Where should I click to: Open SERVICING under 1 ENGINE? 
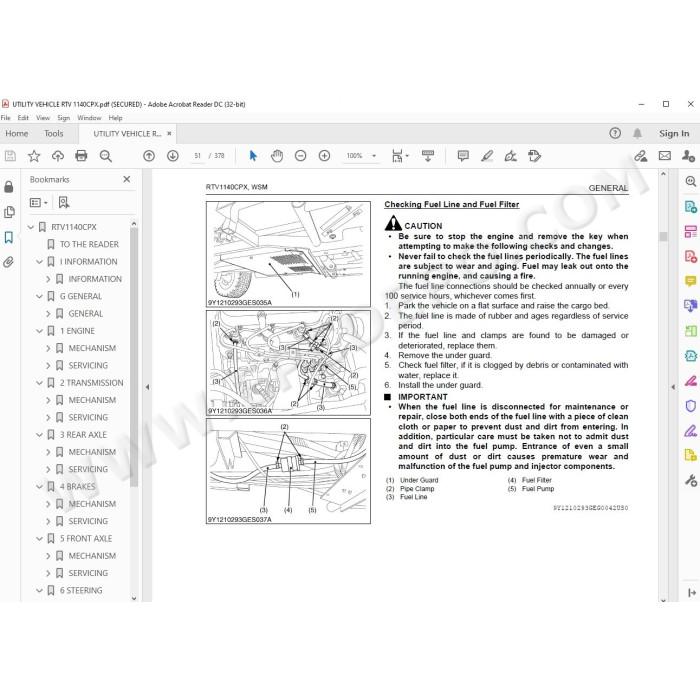(88, 366)
